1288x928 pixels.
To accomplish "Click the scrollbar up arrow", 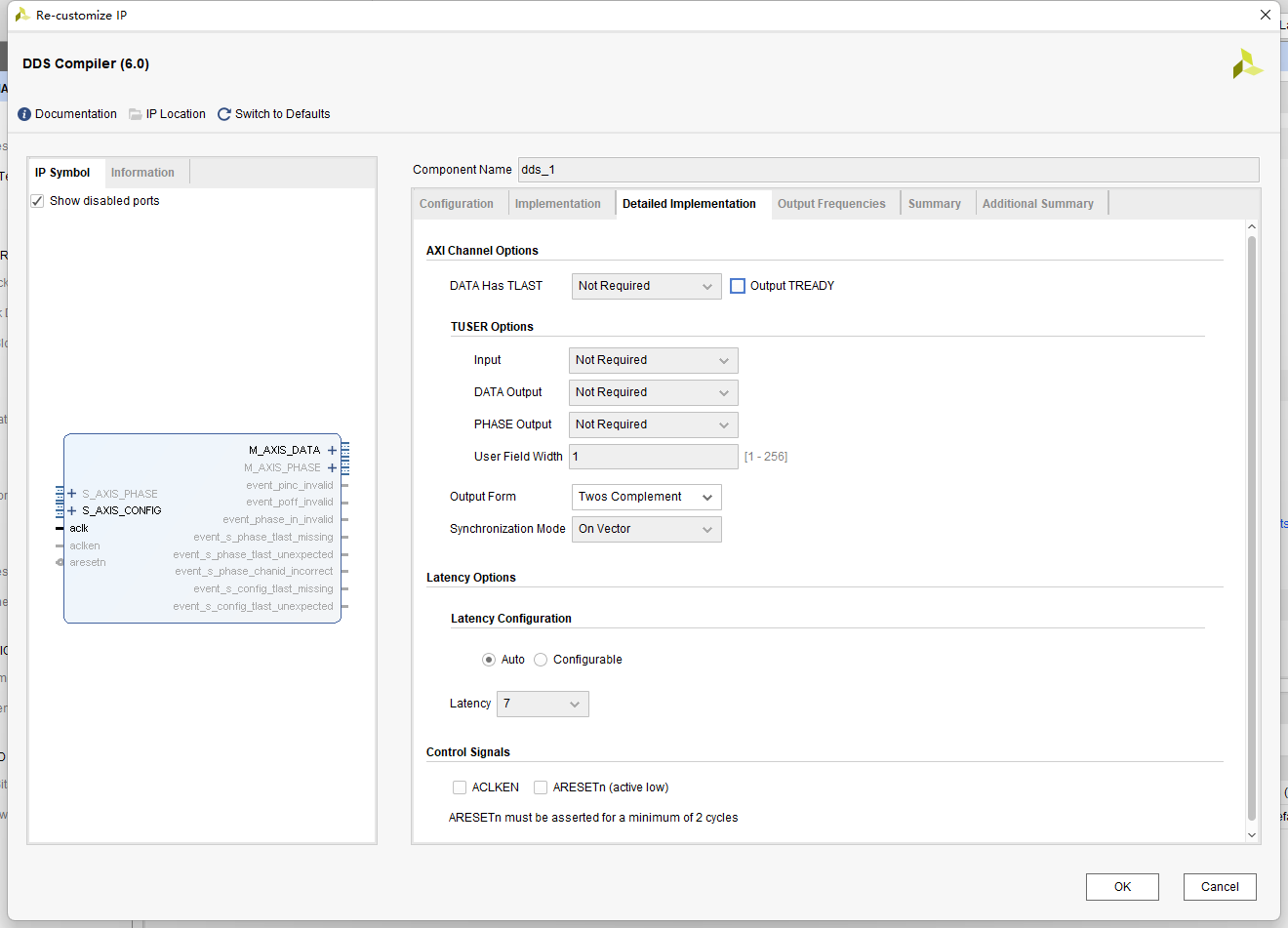I will point(1252,227).
